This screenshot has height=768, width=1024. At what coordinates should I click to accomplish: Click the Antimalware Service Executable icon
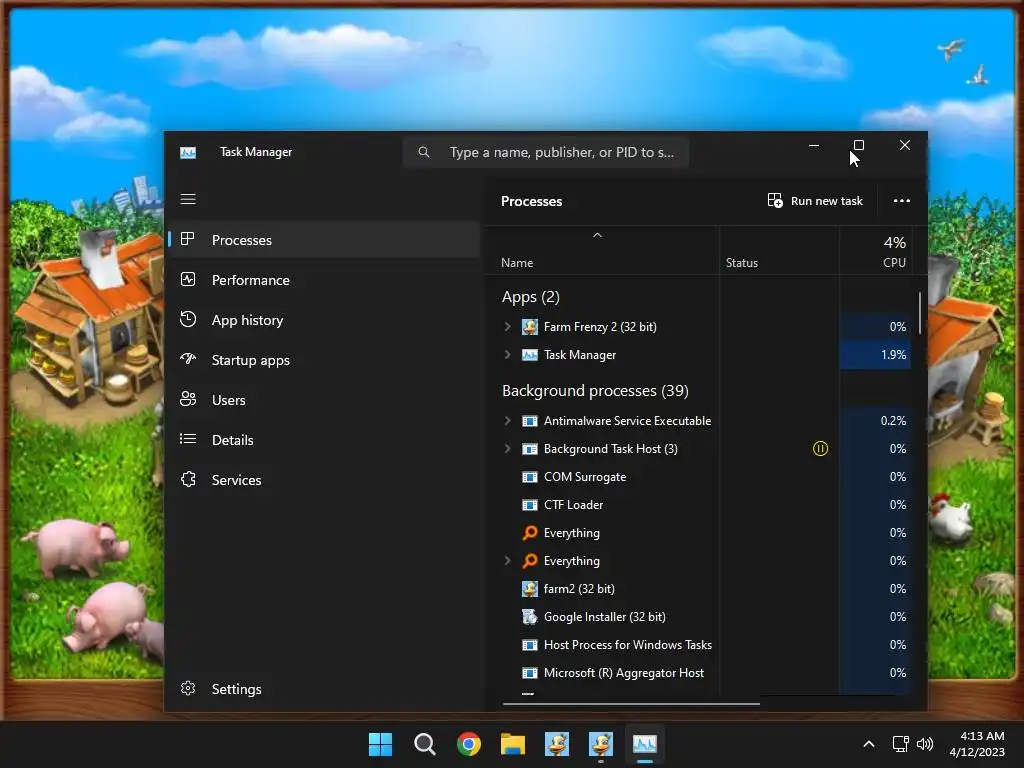pos(530,421)
